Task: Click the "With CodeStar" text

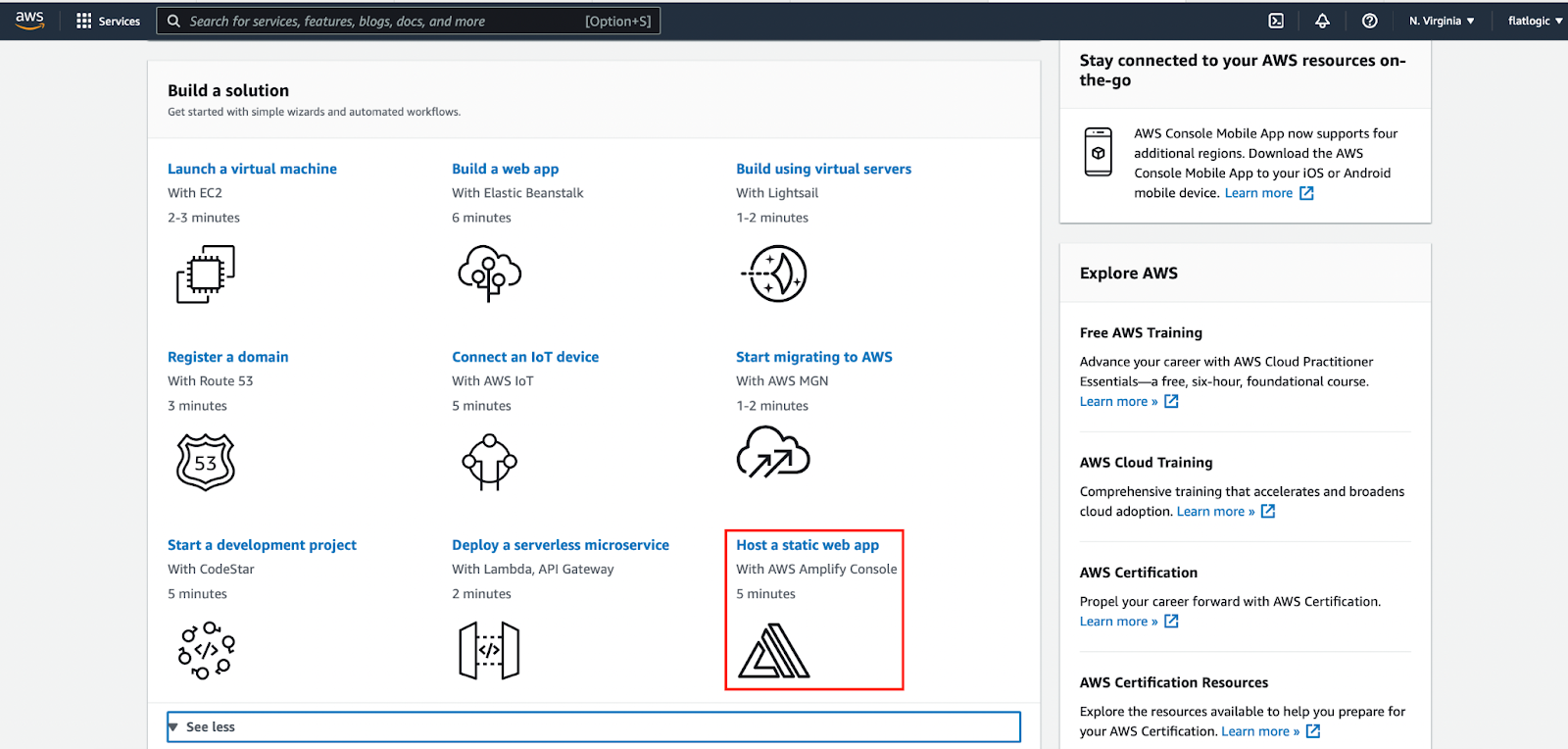Action: tap(211, 569)
